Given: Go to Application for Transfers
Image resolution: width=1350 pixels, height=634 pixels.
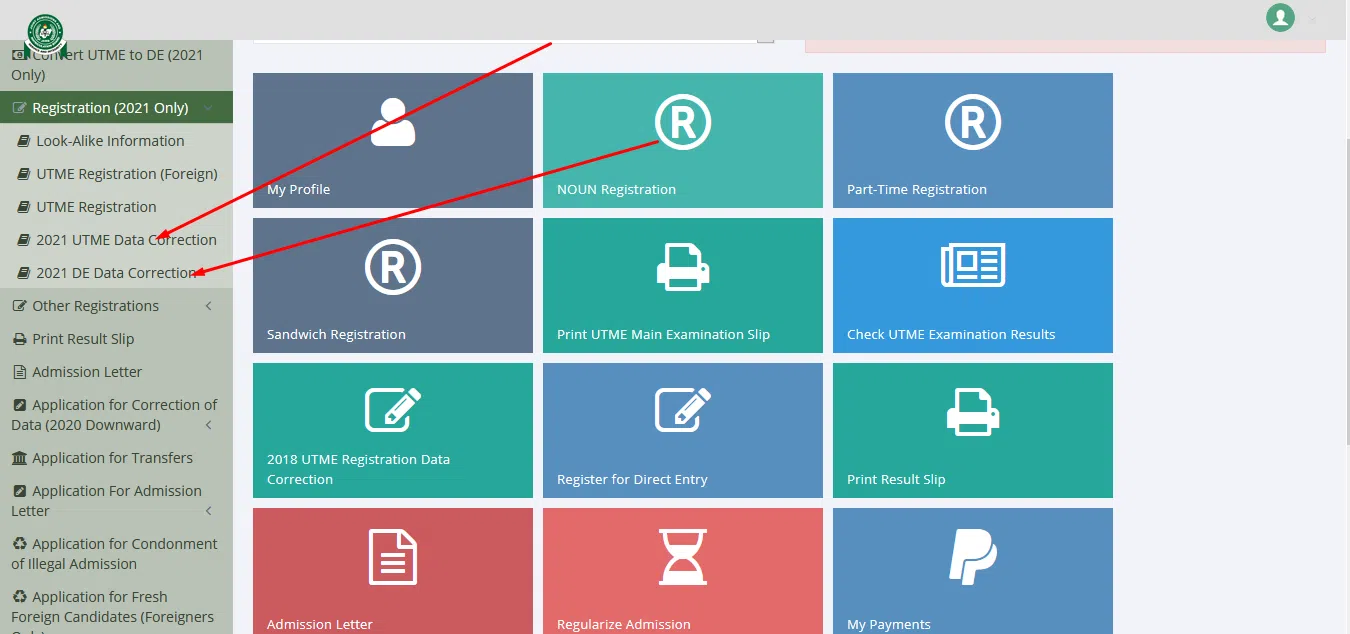Looking at the screenshot, I should [x=112, y=458].
